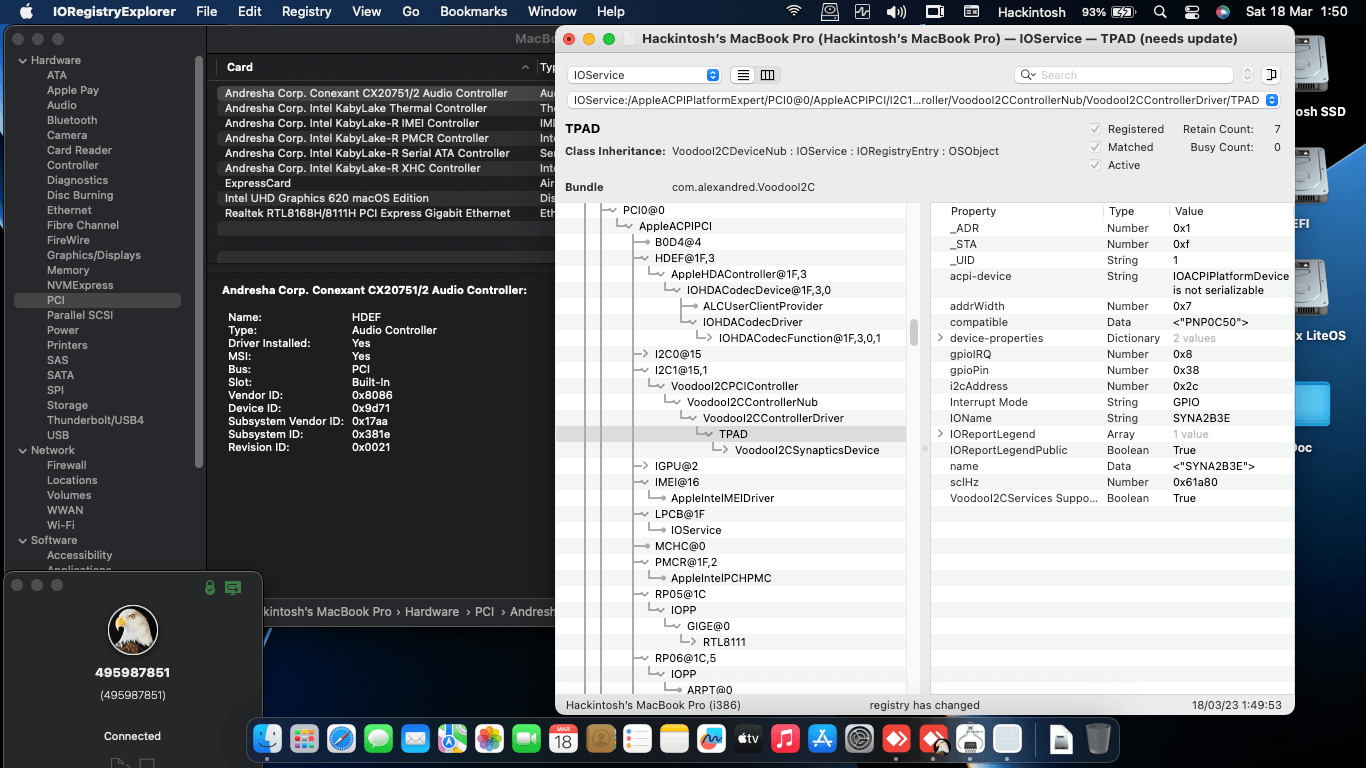Open the Notes app in the Dock
Viewport: 1366px width, 768px height.
pyautogui.click(x=674, y=739)
